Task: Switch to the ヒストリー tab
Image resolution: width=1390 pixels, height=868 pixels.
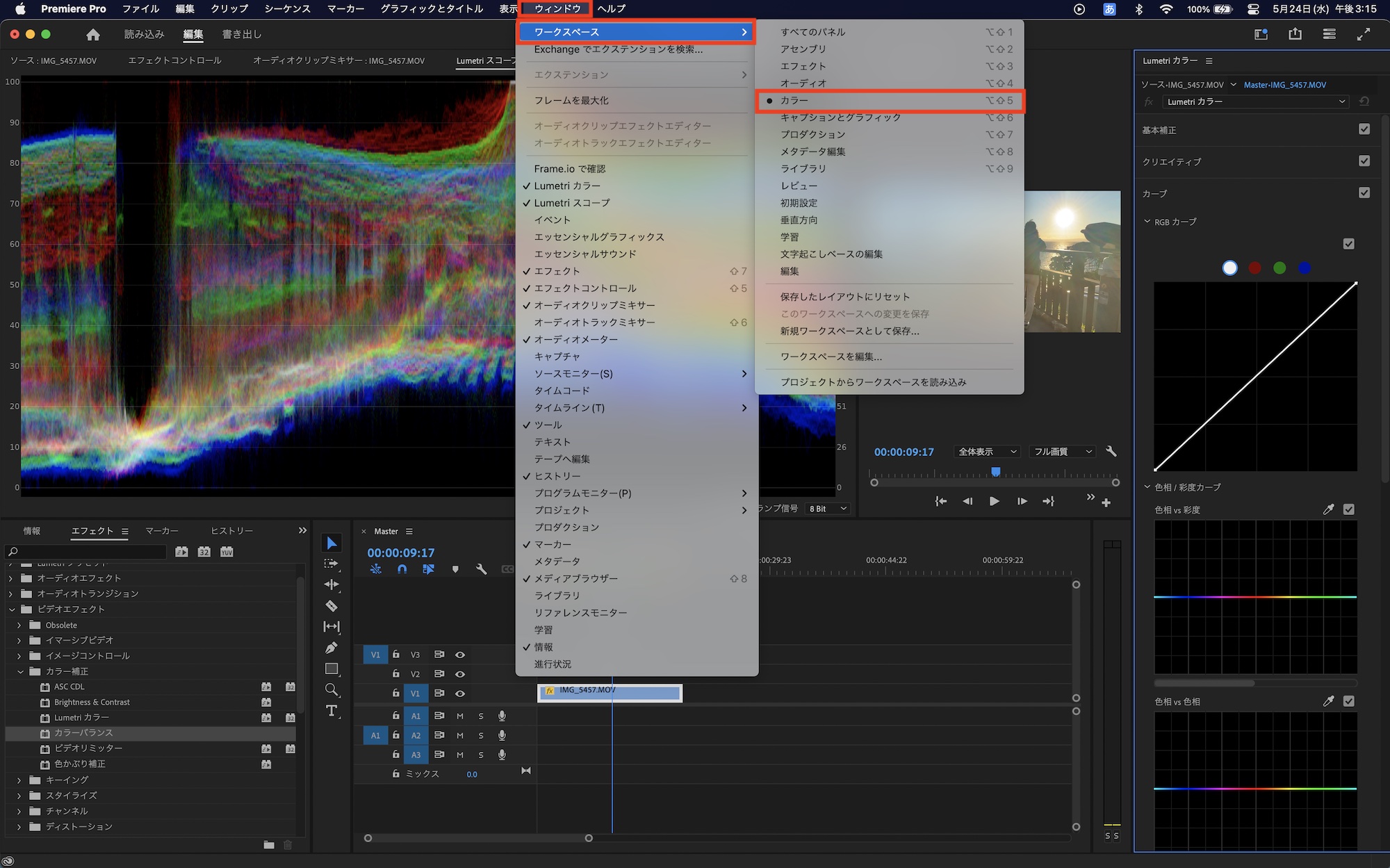Action: 231,531
